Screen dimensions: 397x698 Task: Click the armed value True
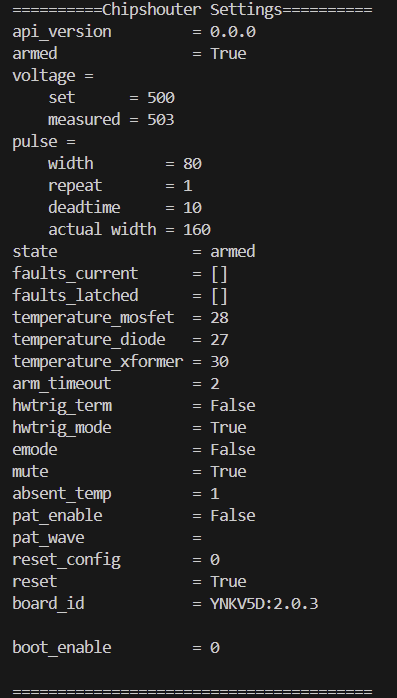click(x=228, y=53)
